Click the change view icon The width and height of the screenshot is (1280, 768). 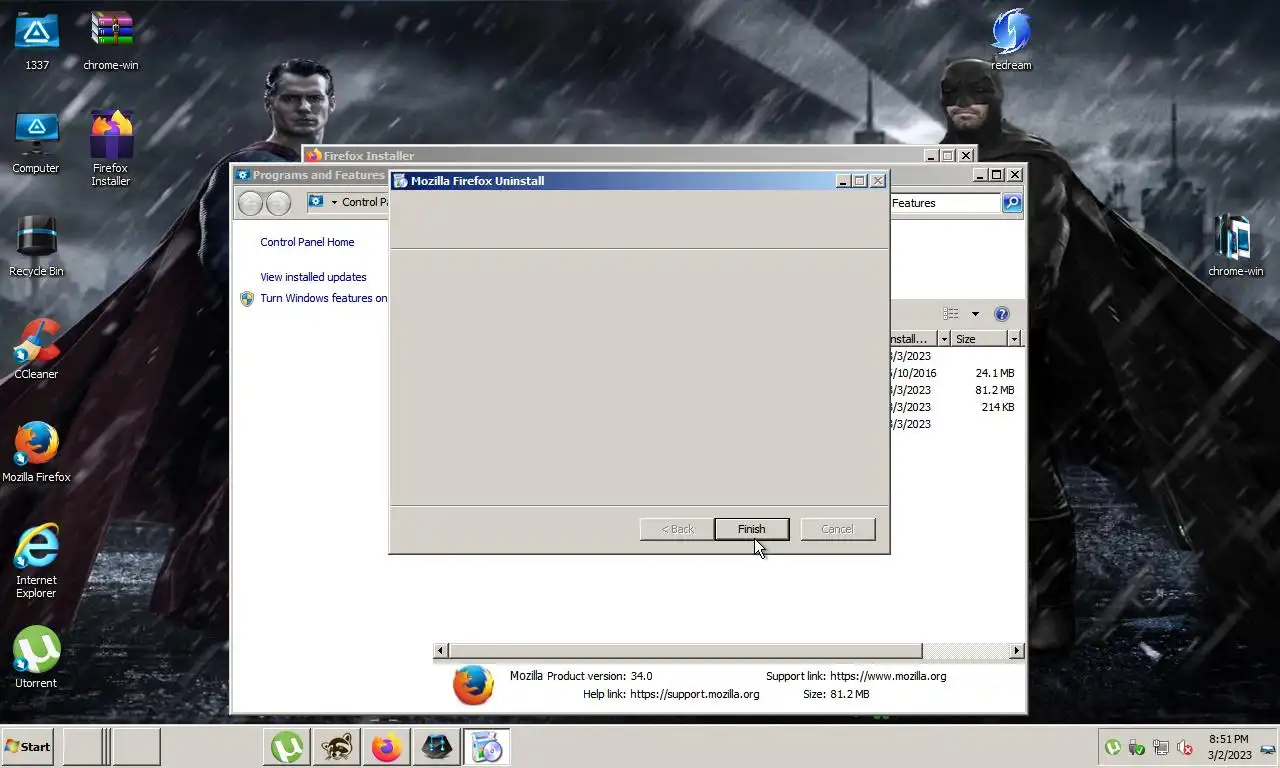pyautogui.click(x=951, y=314)
